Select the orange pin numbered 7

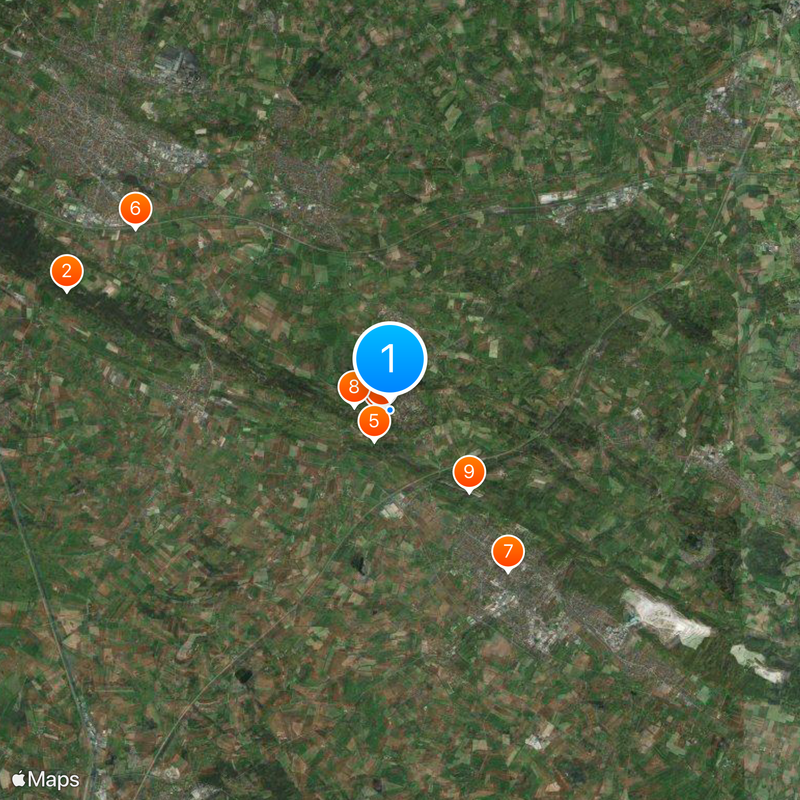tap(508, 552)
